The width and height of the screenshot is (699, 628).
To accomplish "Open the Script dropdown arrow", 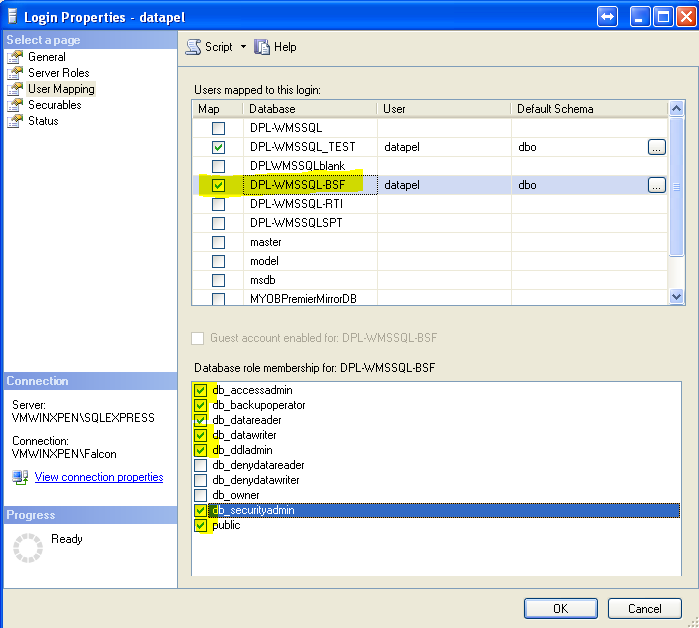I will tap(243, 46).
